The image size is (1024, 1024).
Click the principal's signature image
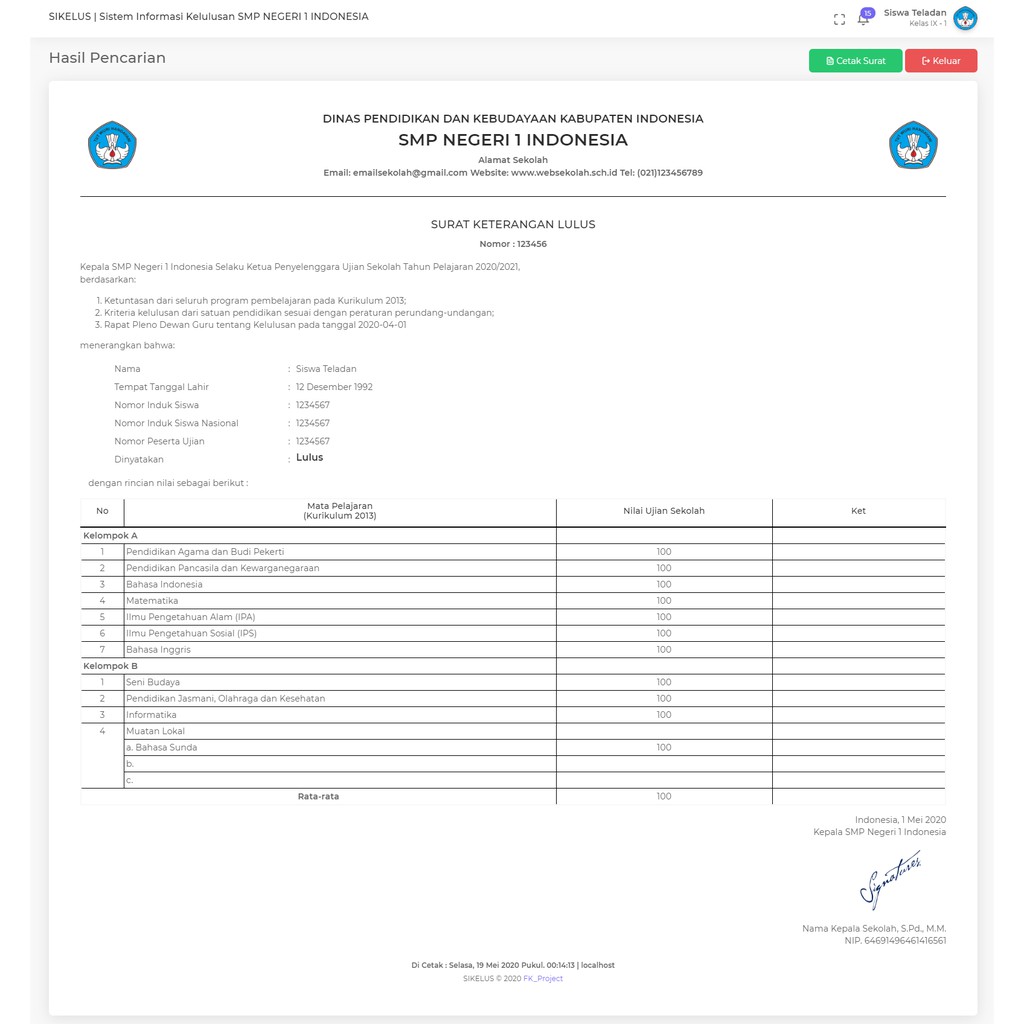point(890,879)
